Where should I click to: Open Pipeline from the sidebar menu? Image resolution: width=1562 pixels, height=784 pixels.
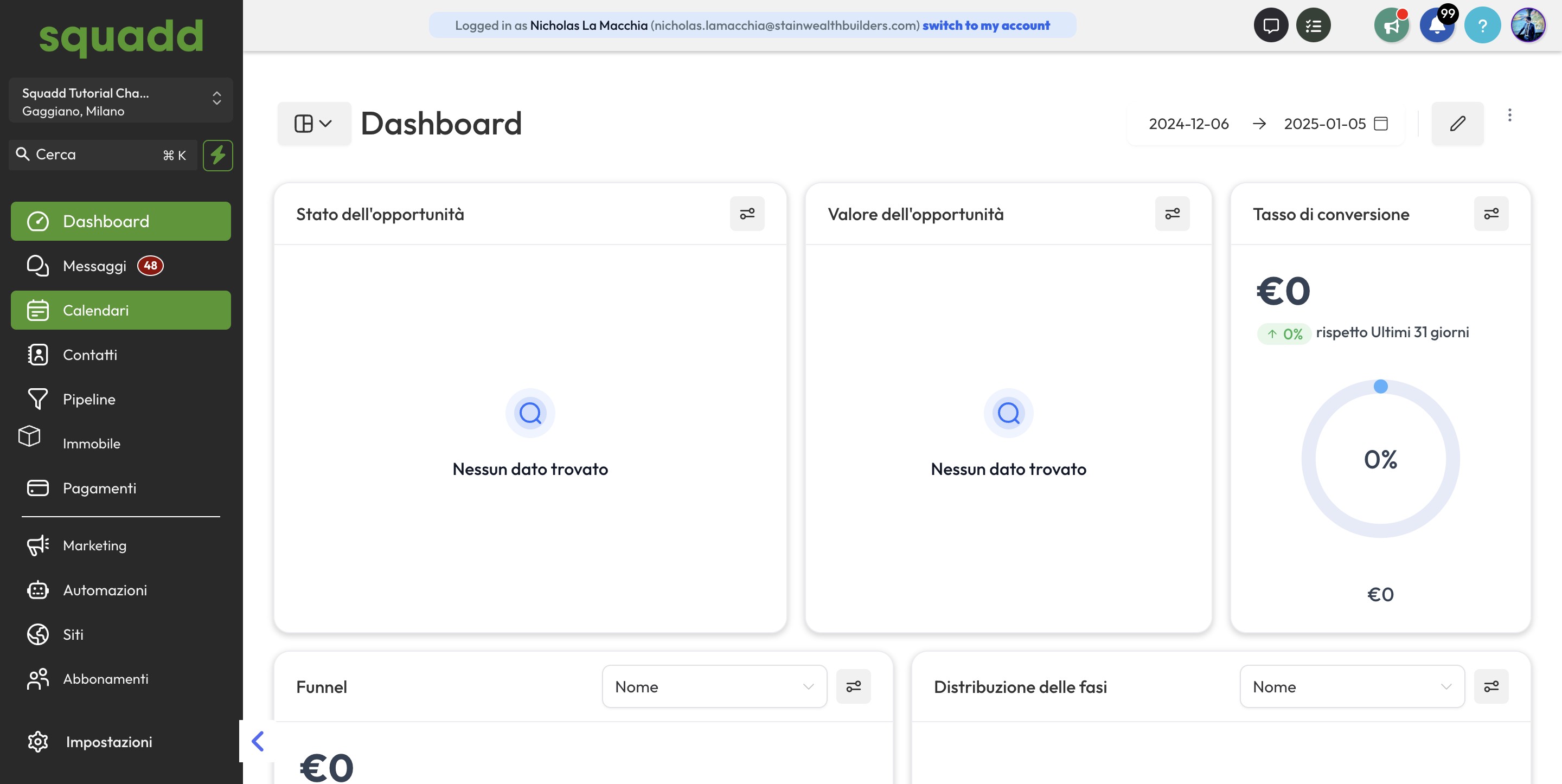(89, 399)
